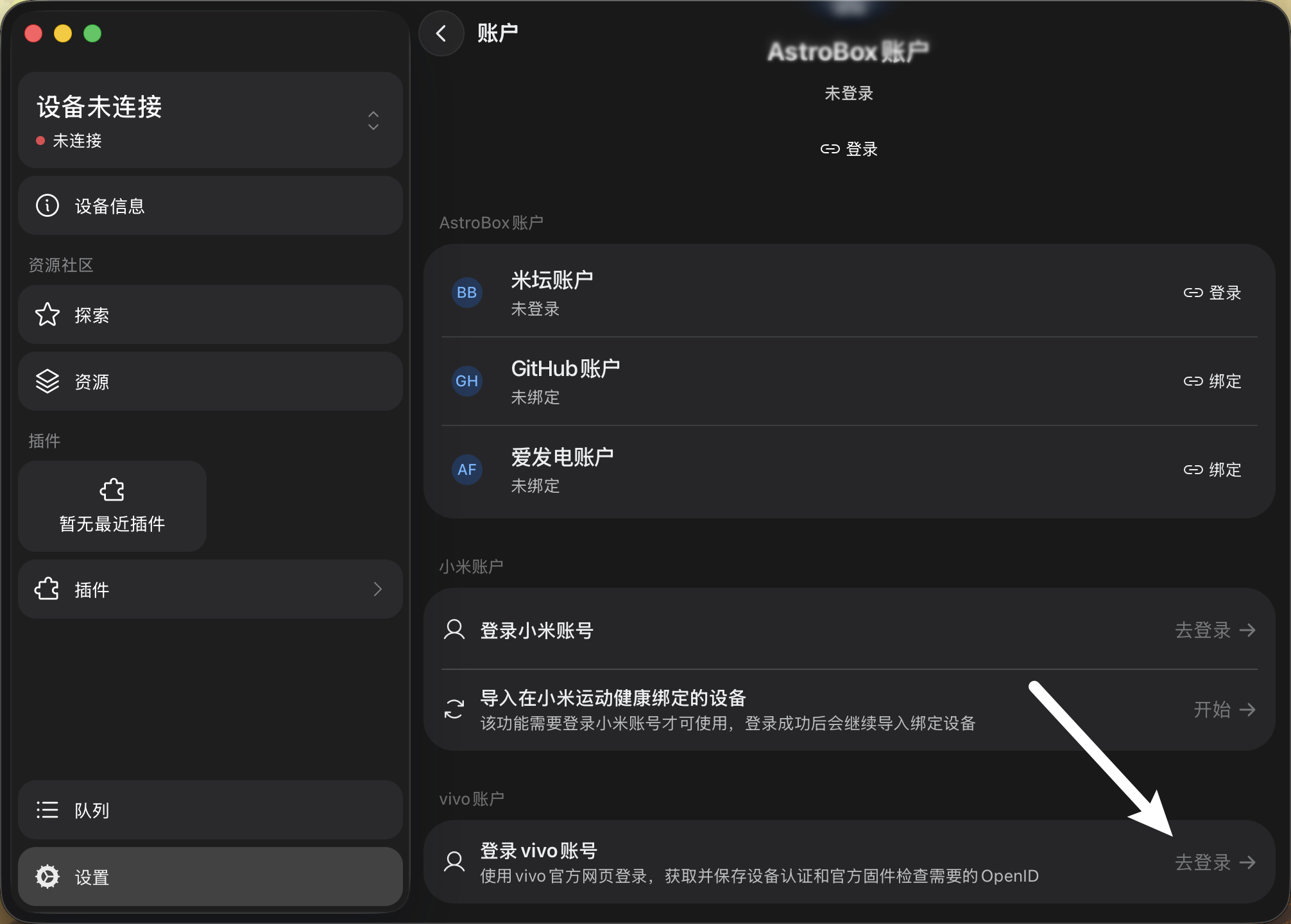The width and height of the screenshot is (1291, 924).
Task: Click the BB avatar for 米坛账户
Action: coord(467,293)
